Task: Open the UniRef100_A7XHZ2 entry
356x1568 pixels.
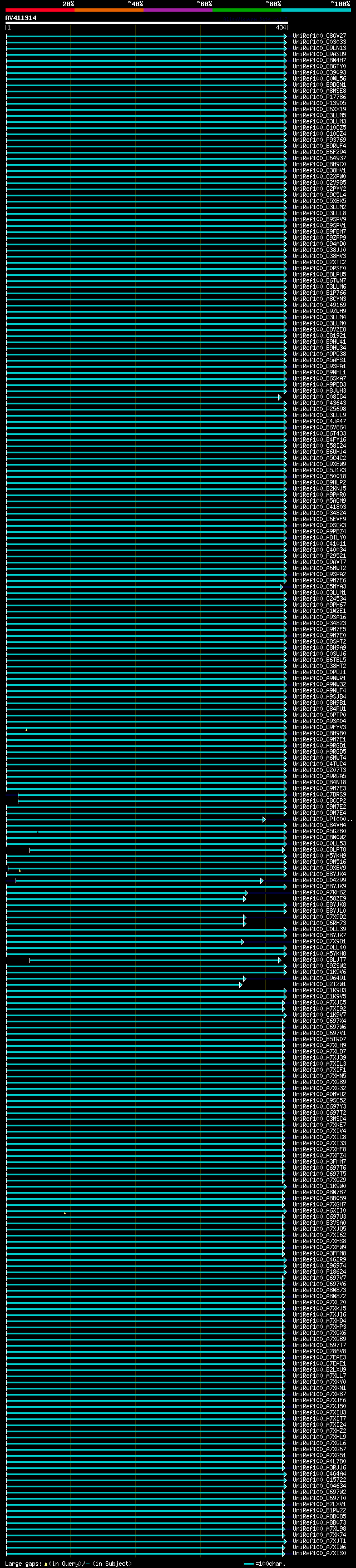Action: pos(319,1431)
